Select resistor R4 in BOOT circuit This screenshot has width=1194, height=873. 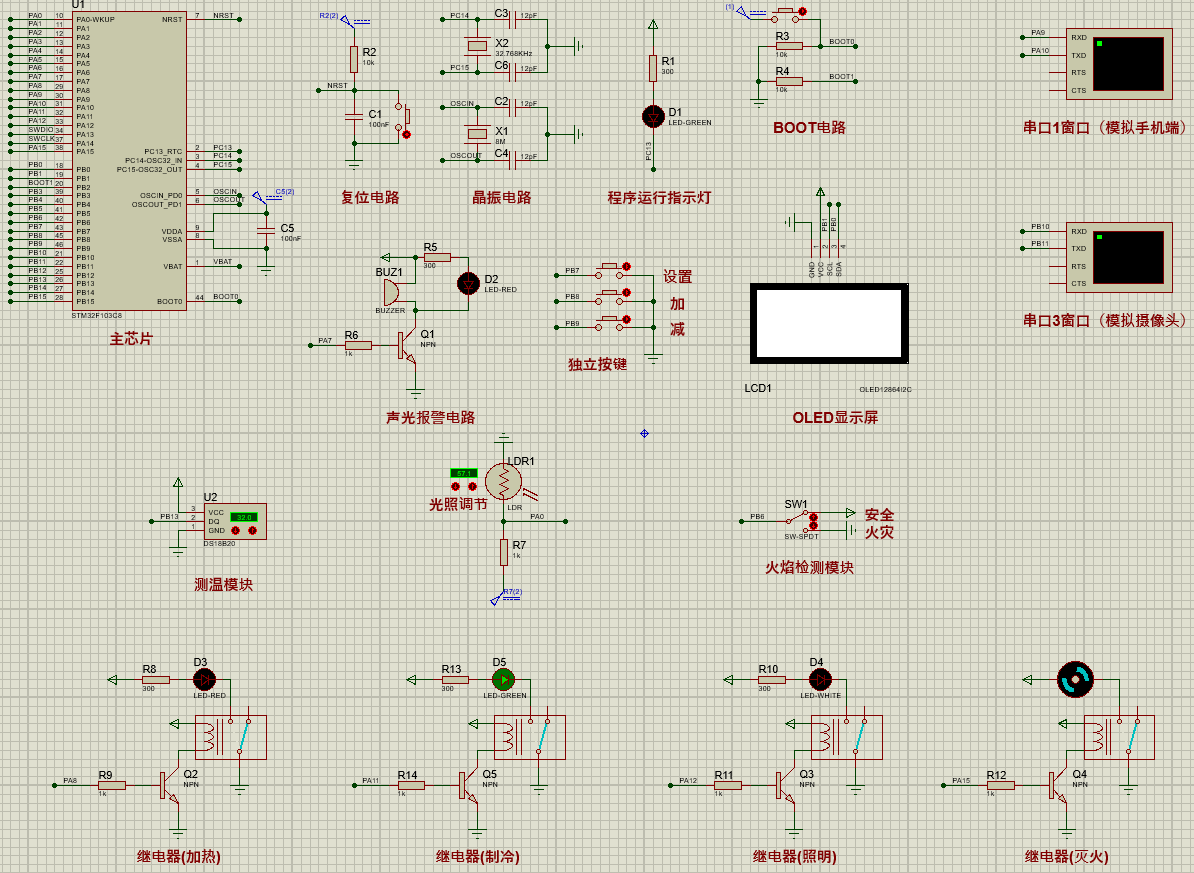[788, 81]
